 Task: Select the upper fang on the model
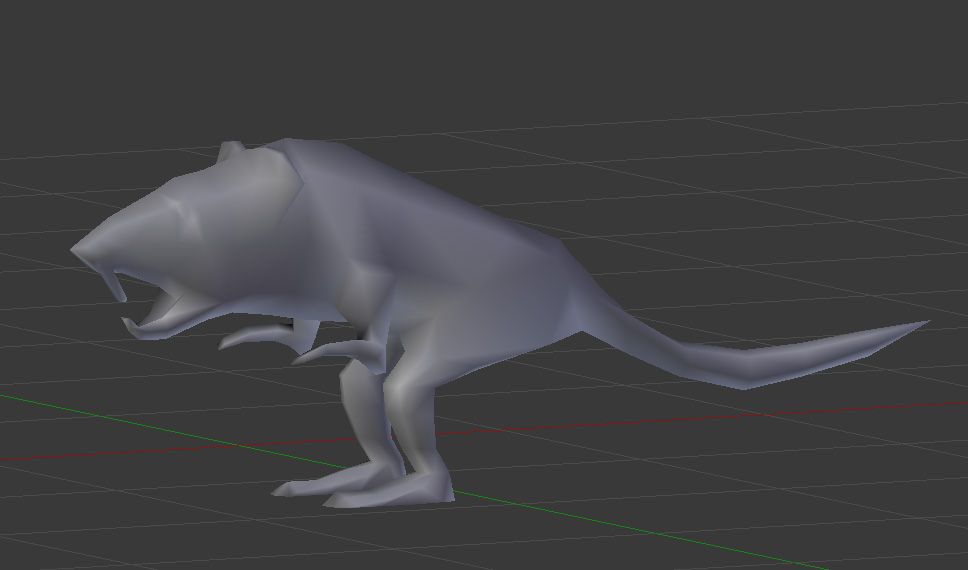coord(121,285)
